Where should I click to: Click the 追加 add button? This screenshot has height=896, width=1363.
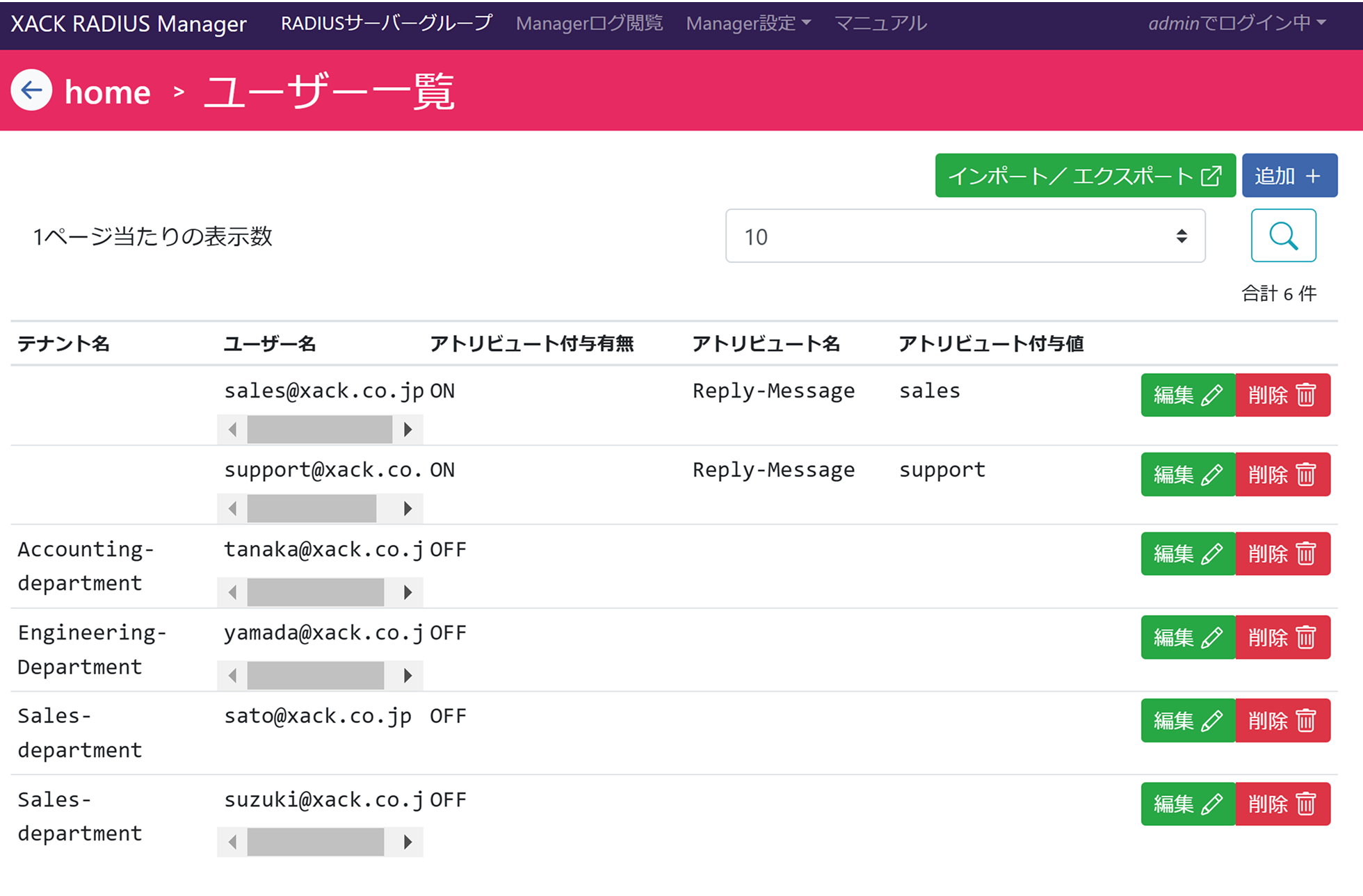click(x=1289, y=175)
